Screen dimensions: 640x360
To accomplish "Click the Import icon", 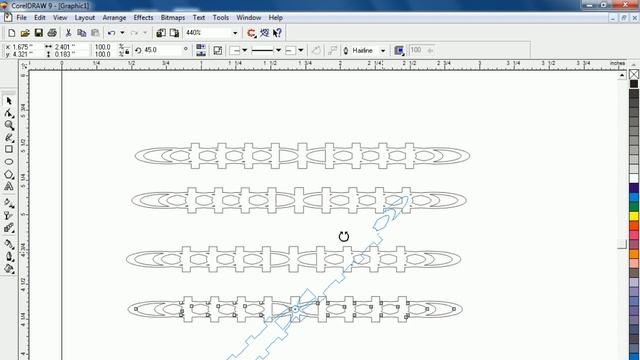I will (161, 33).
